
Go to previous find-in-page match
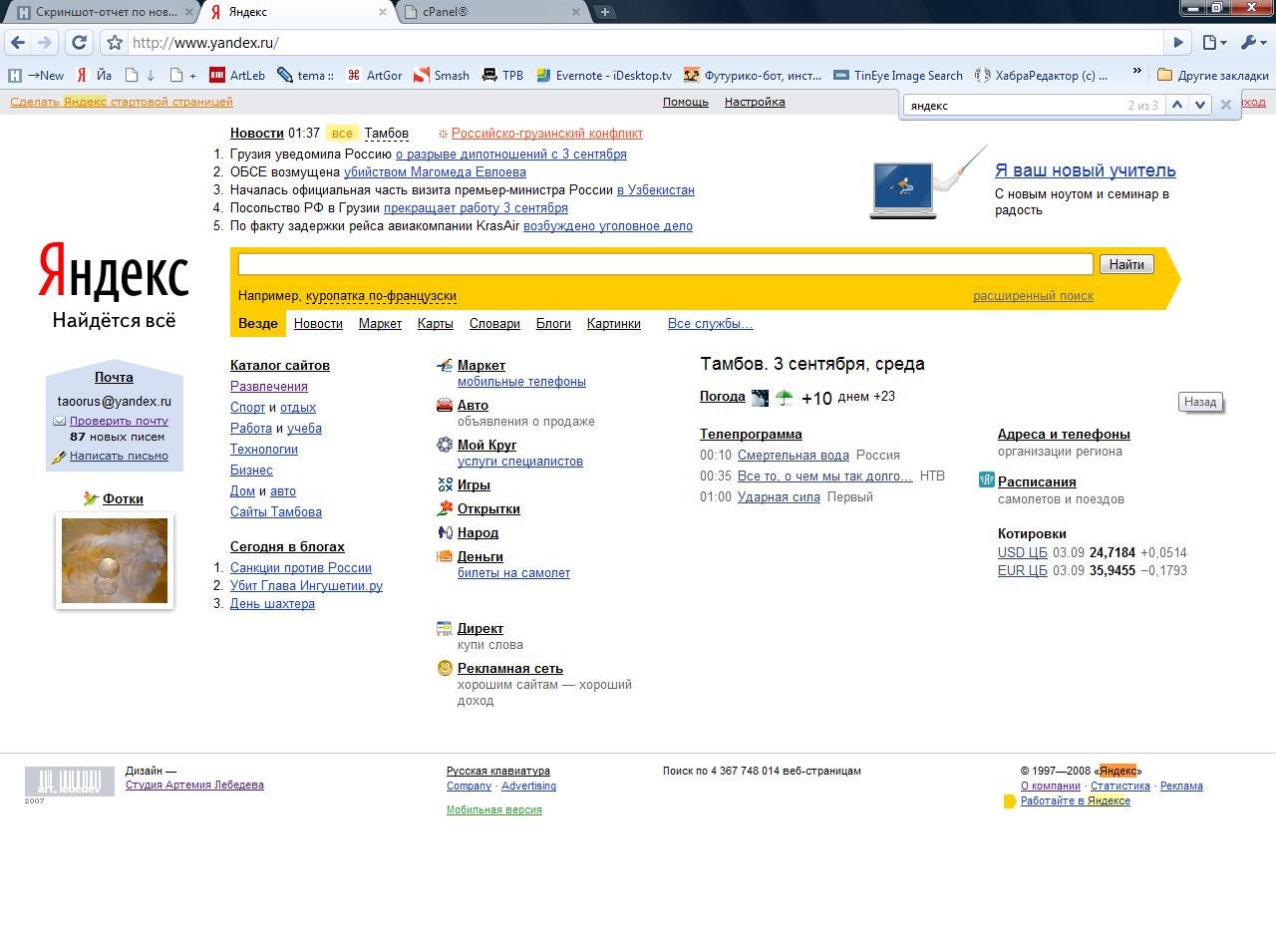[1177, 105]
